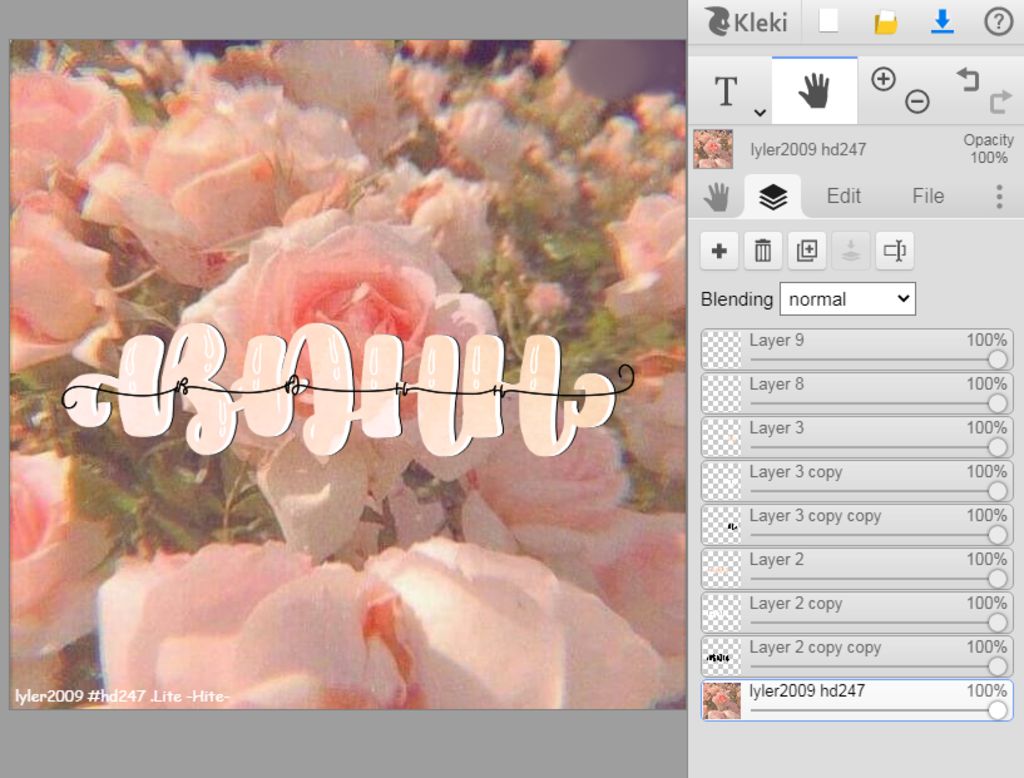Click Layer 8 opacity slider handle
The width and height of the screenshot is (1024, 778).
point(997,403)
